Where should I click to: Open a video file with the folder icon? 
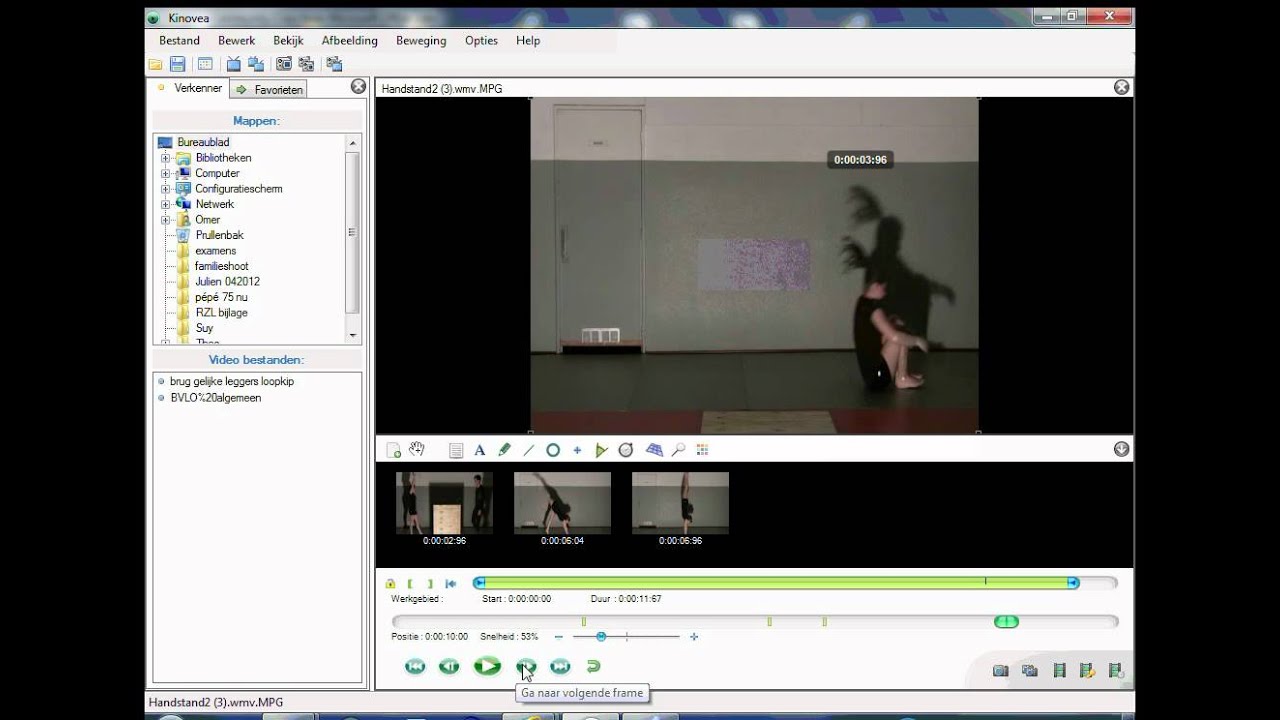(x=155, y=64)
